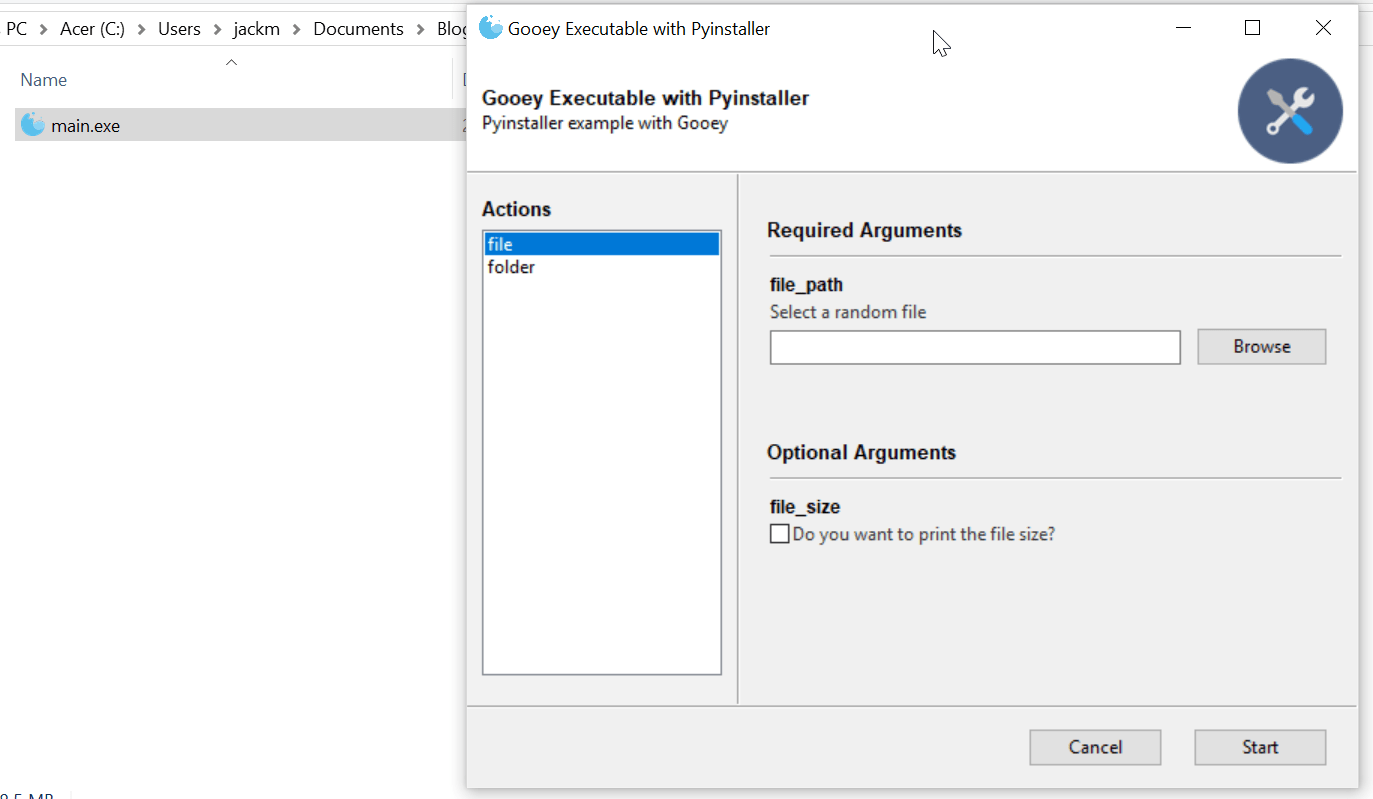Sort by the Name column header in Explorer
The width and height of the screenshot is (1373, 799).
[44, 80]
